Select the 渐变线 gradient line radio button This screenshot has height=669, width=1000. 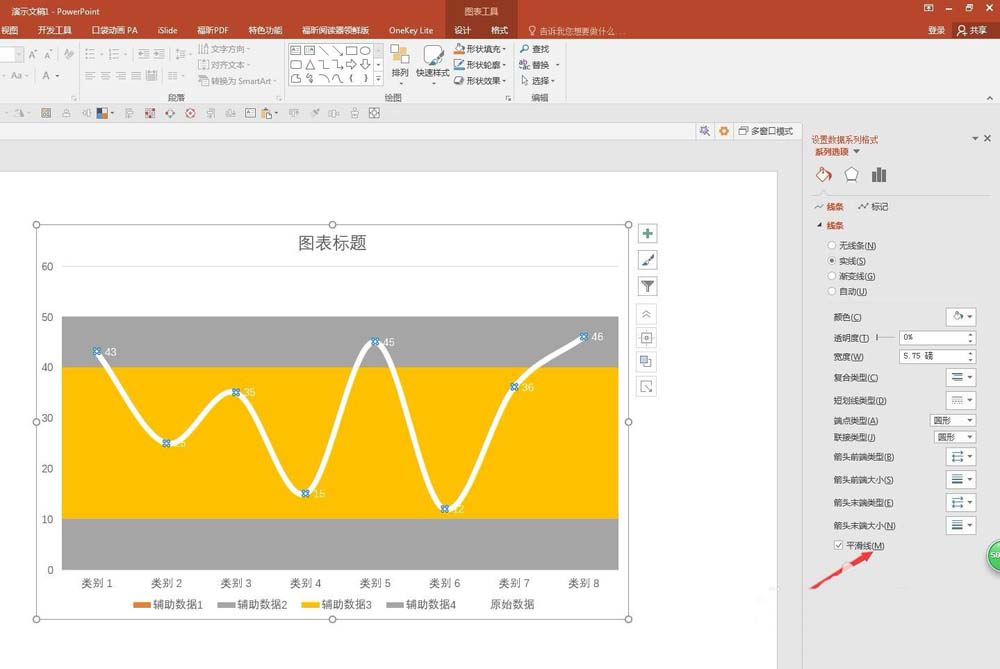[x=832, y=276]
